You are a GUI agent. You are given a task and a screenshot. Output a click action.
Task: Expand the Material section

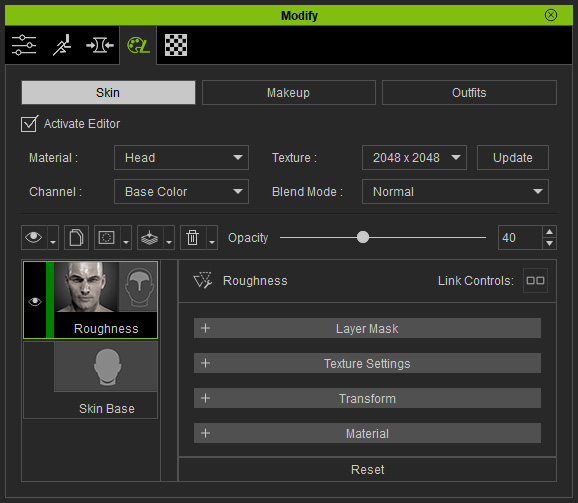click(x=368, y=433)
